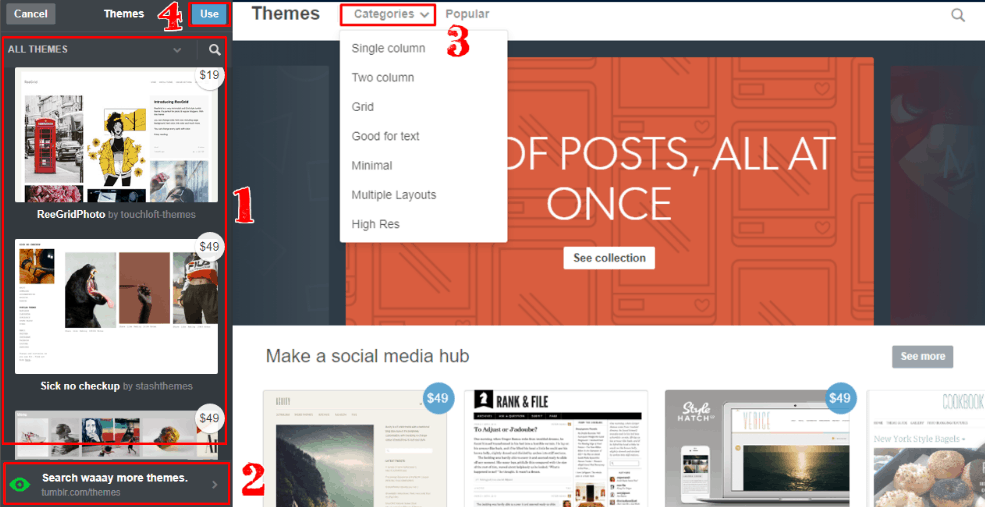Select the ReeGridPhoto theme thumbnail
The height and width of the screenshot is (507, 985).
click(116, 134)
